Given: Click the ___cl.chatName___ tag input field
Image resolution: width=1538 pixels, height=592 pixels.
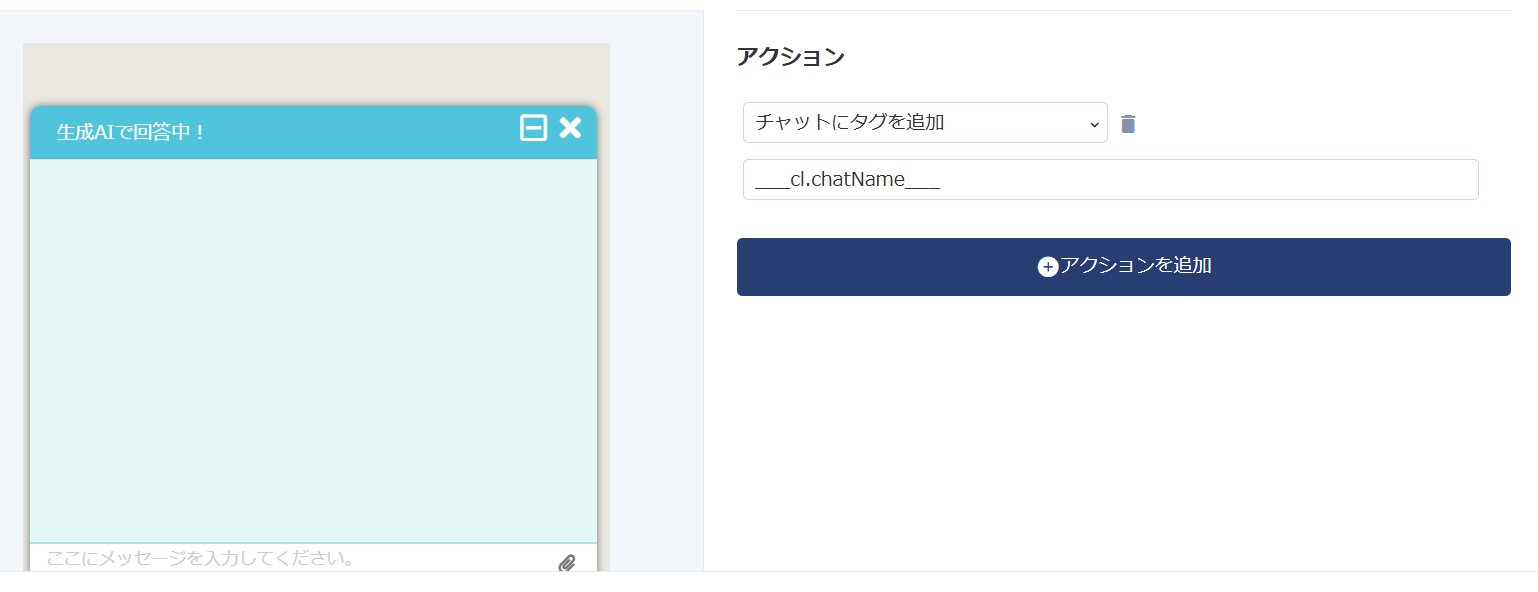Looking at the screenshot, I should (x=1110, y=180).
